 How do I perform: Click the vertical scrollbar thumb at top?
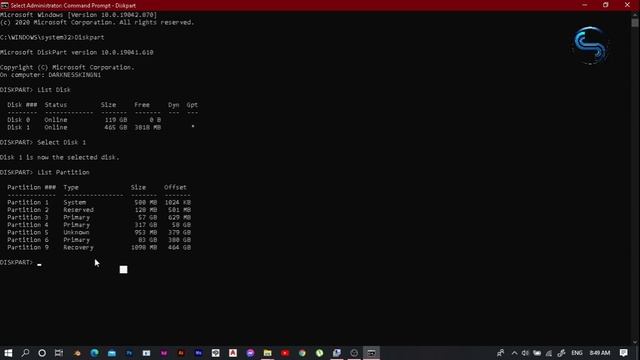[x=635, y=22]
